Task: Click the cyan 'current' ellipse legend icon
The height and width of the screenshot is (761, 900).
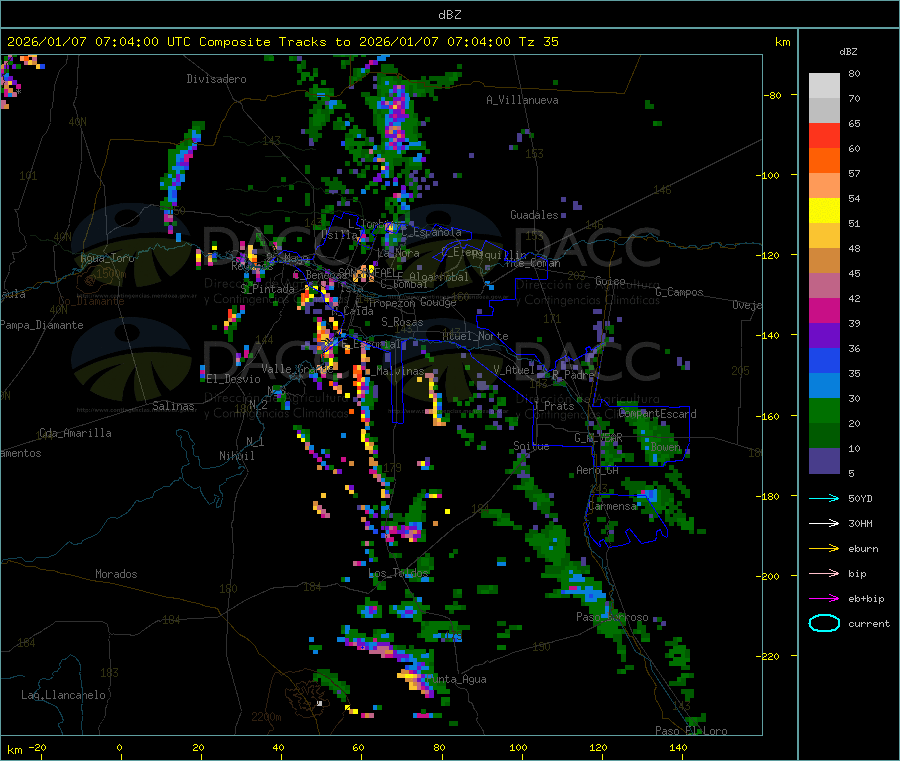Action: pyautogui.click(x=824, y=623)
